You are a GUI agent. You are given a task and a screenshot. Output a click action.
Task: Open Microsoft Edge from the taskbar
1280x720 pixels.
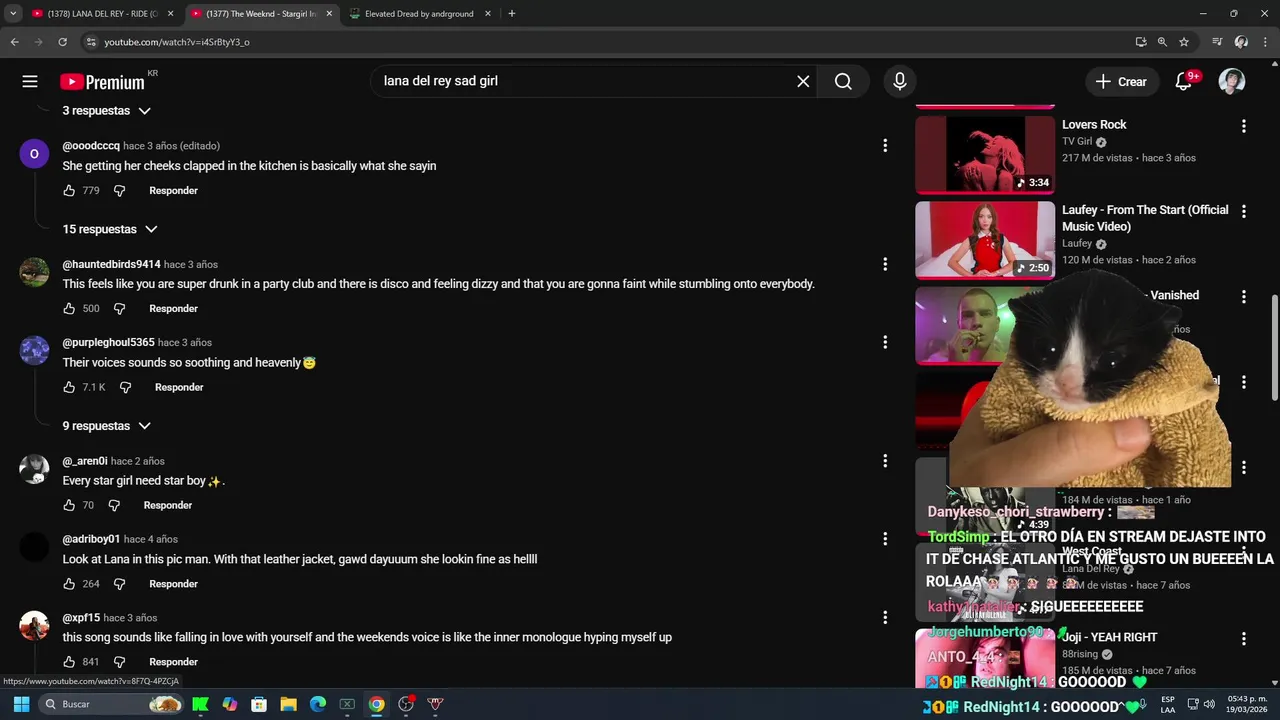point(318,704)
